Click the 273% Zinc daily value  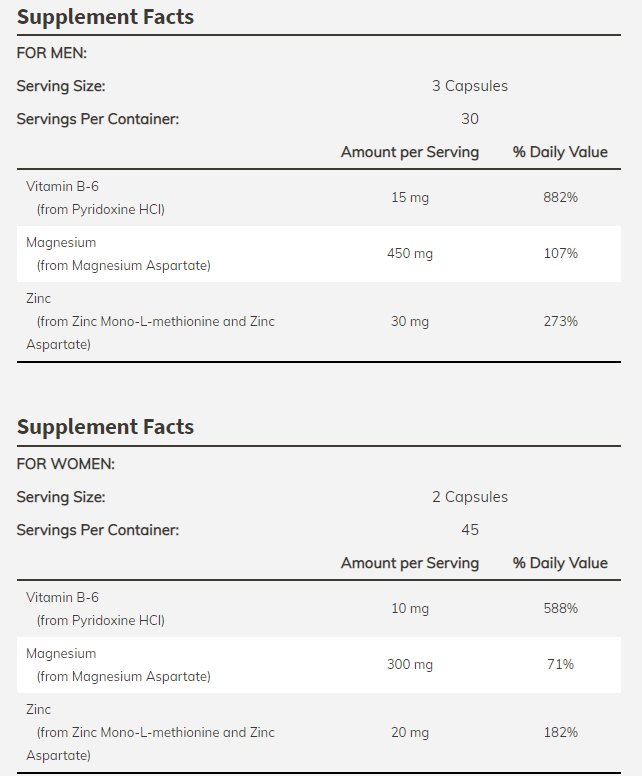pyautogui.click(x=560, y=321)
